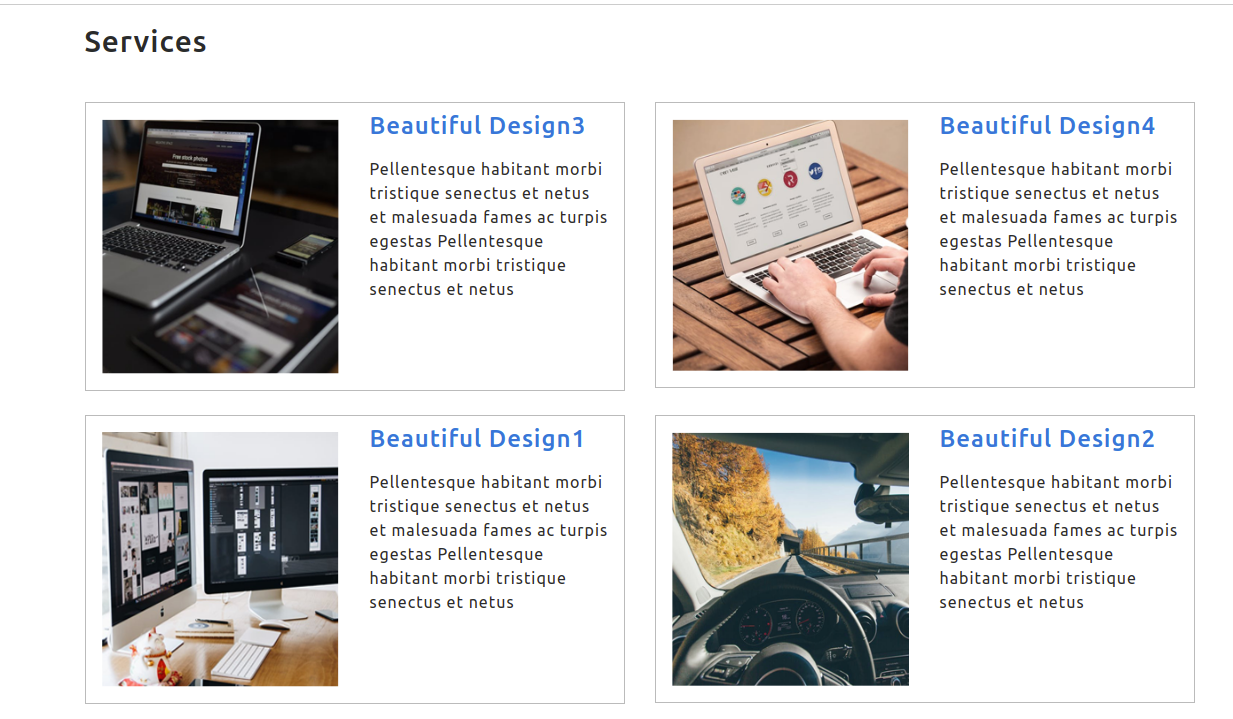The width and height of the screenshot is (1233, 719).
Task: Open the Beautiful Design3 heading link
Action: [x=477, y=126]
